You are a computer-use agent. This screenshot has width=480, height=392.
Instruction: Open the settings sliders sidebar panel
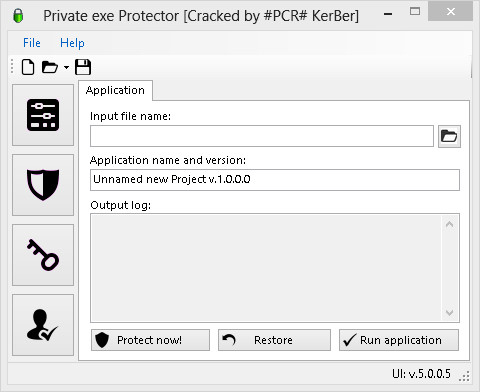pyautogui.click(x=43, y=115)
